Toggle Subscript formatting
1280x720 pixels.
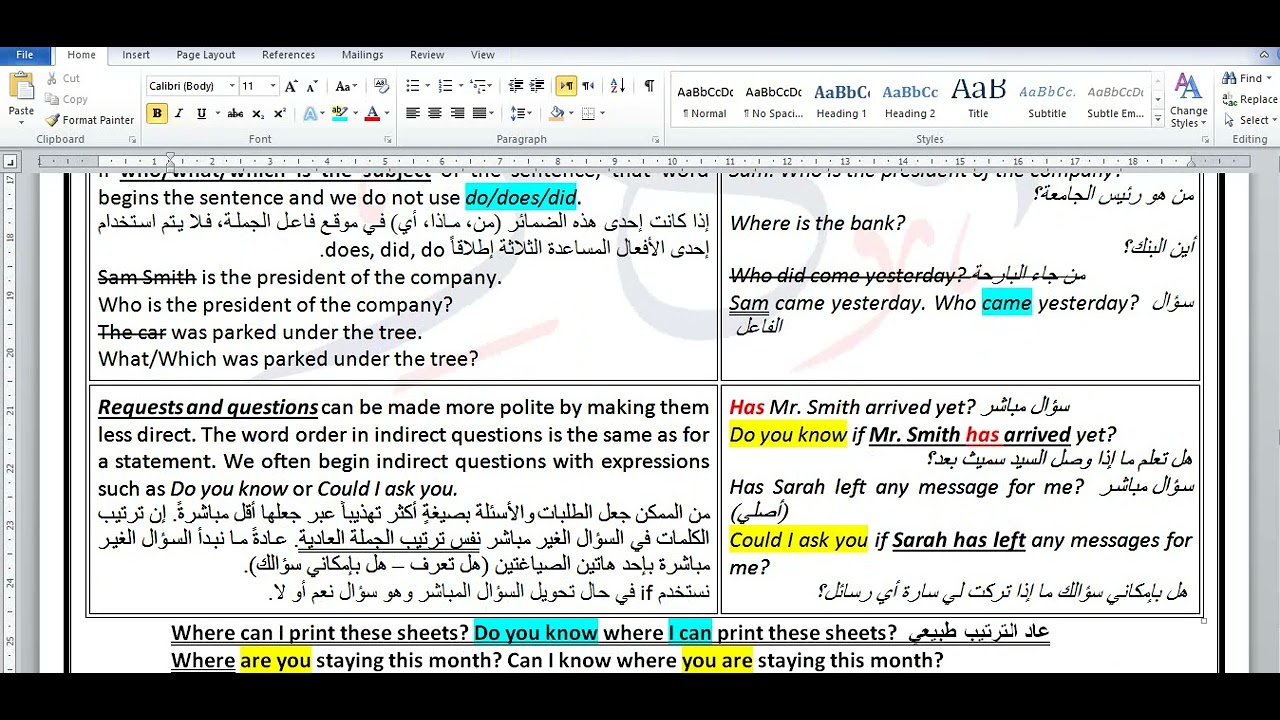[258, 113]
